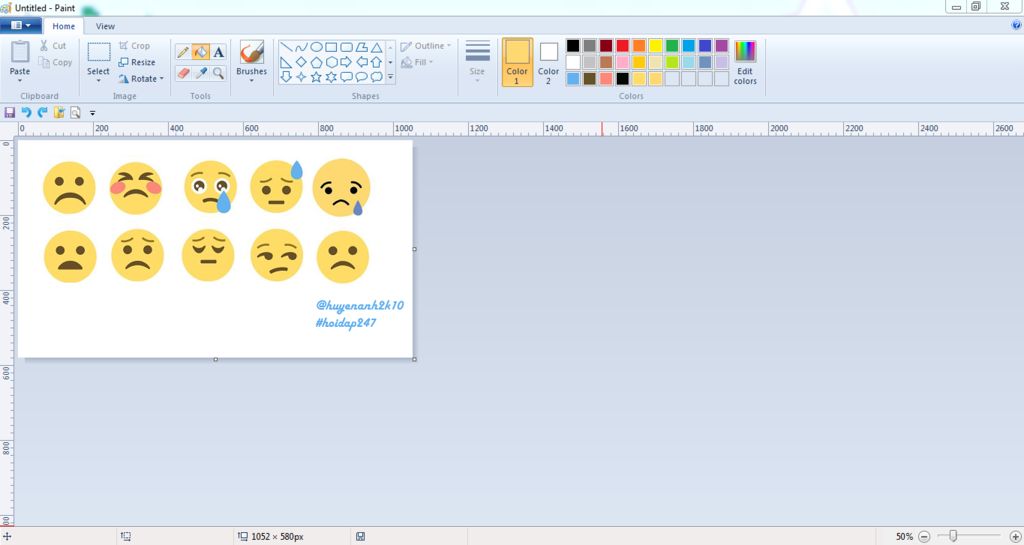Screen dimensions: 1024x545
Task: Choose the Right arrow shape
Action: pos(346,63)
